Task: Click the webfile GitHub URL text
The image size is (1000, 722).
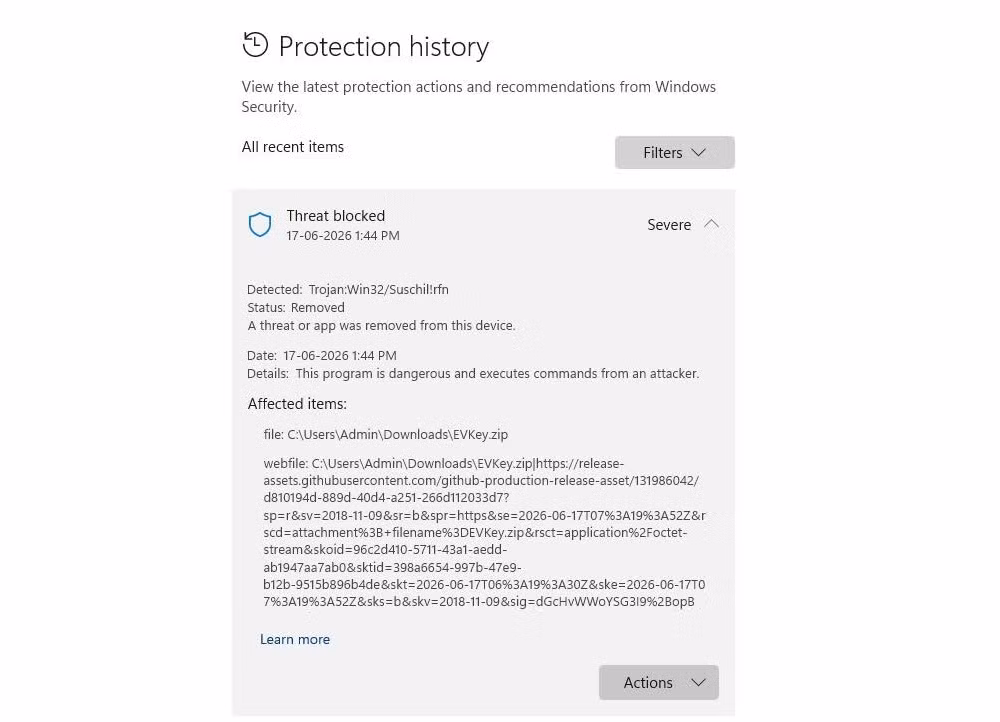Action: 485,533
